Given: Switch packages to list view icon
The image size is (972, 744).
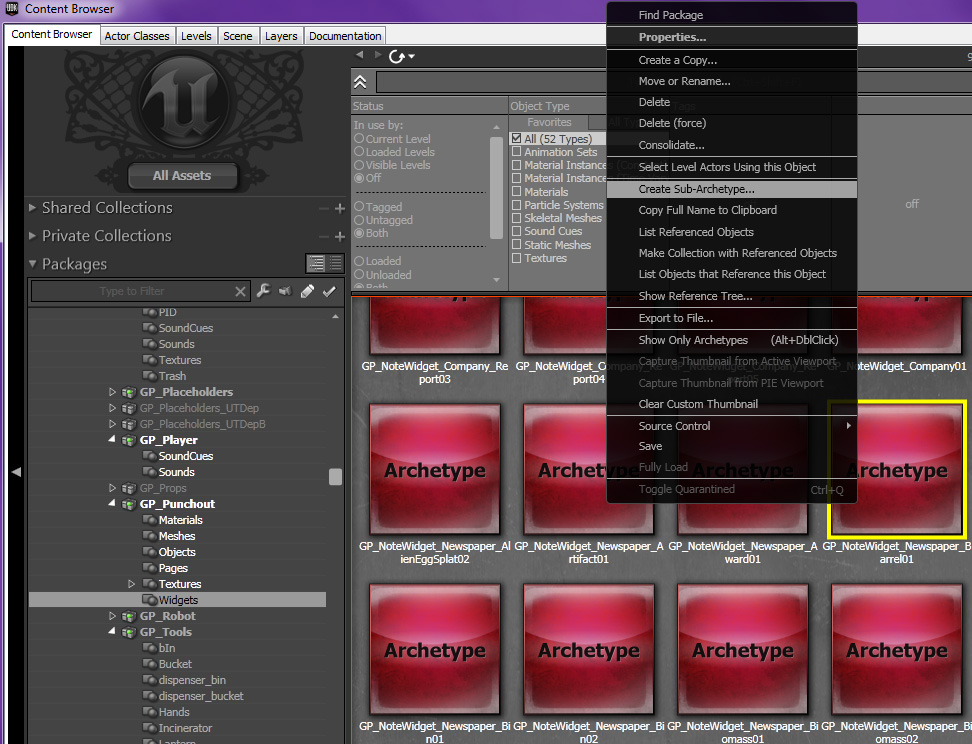Looking at the screenshot, I should coord(335,264).
